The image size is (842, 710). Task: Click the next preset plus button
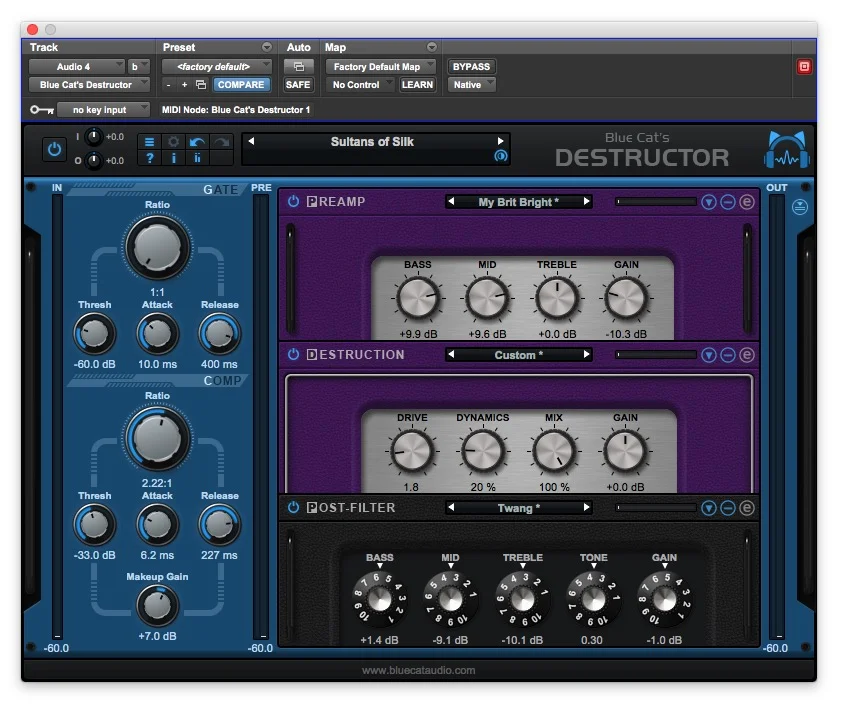(184, 85)
